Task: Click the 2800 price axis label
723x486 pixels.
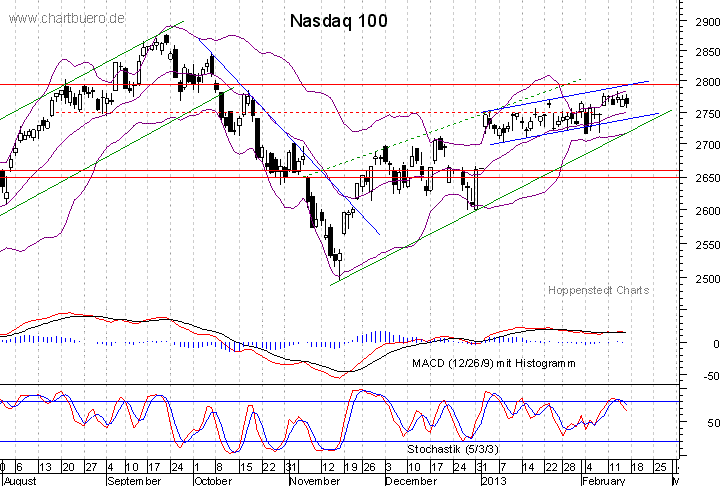Action: click(708, 83)
